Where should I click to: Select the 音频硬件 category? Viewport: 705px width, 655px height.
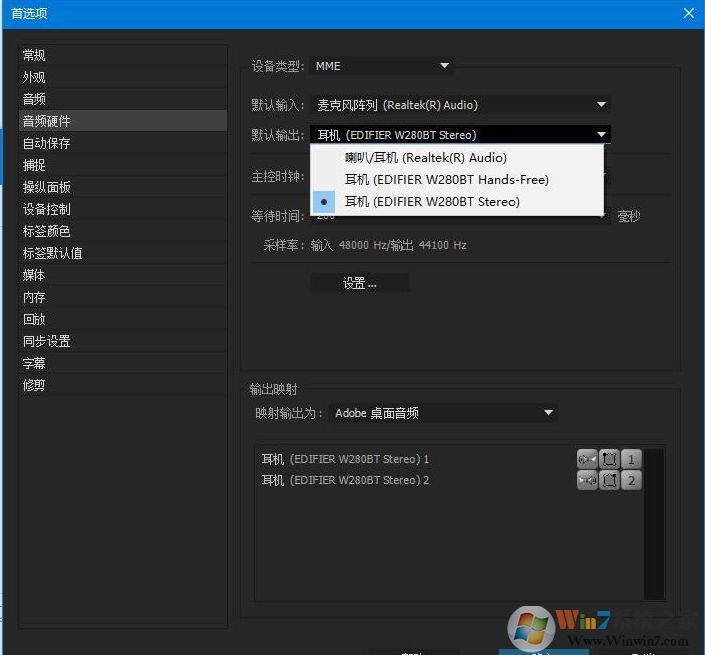(x=123, y=121)
